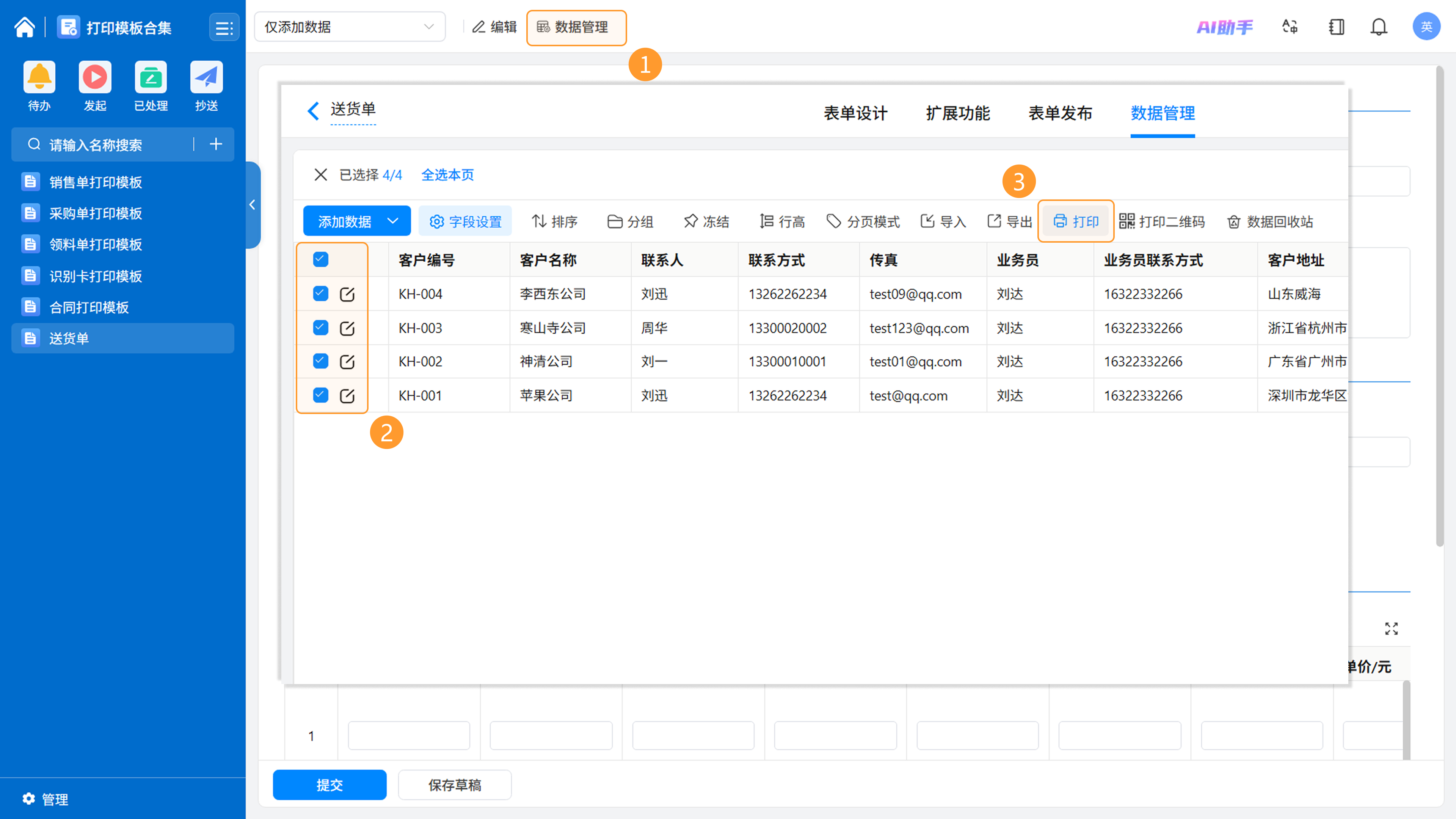1456x819 pixels.
Task: Adjust 行高 row height
Action: point(782,221)
